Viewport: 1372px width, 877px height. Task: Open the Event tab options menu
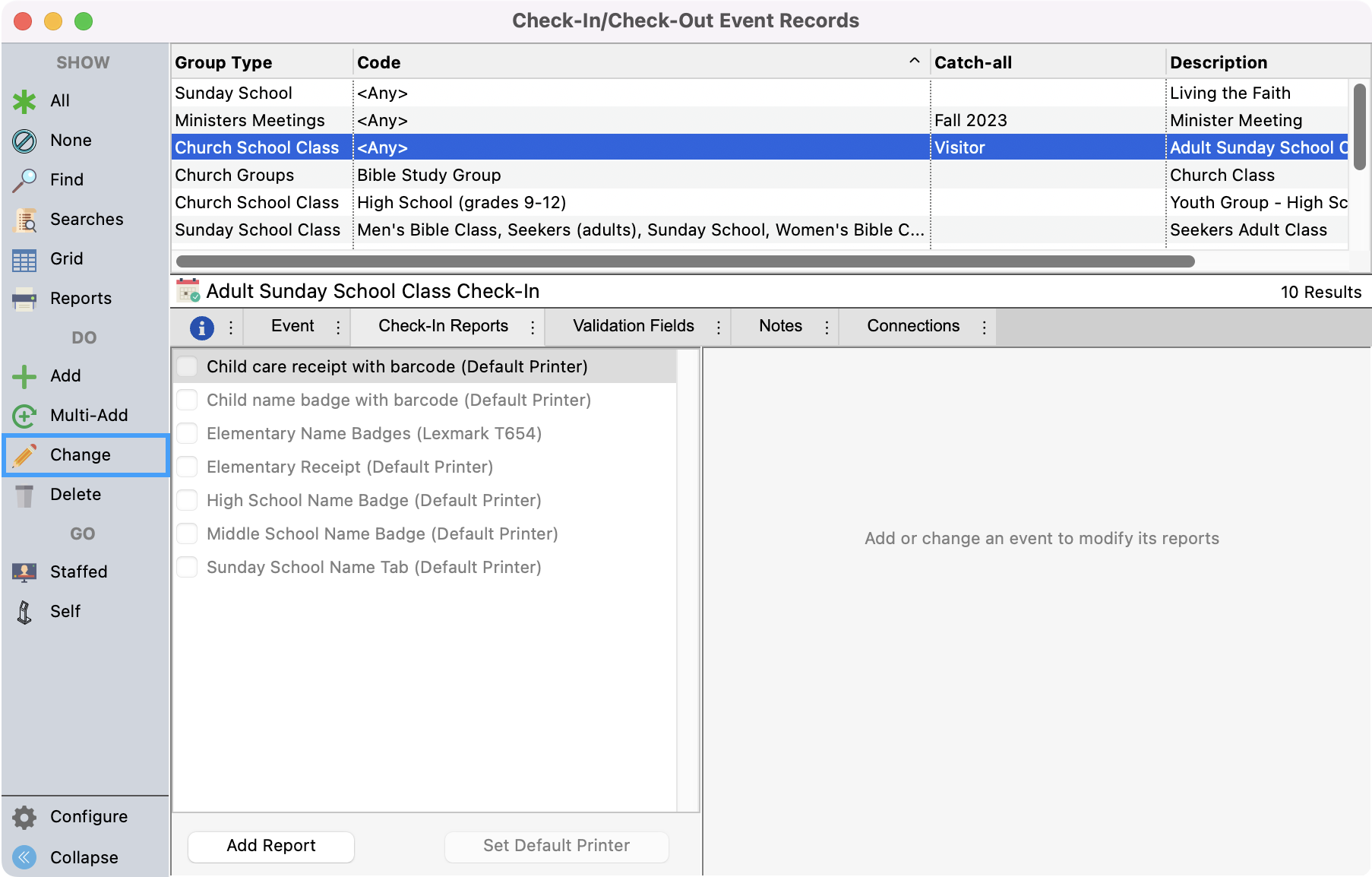click(x=338, y=326)
